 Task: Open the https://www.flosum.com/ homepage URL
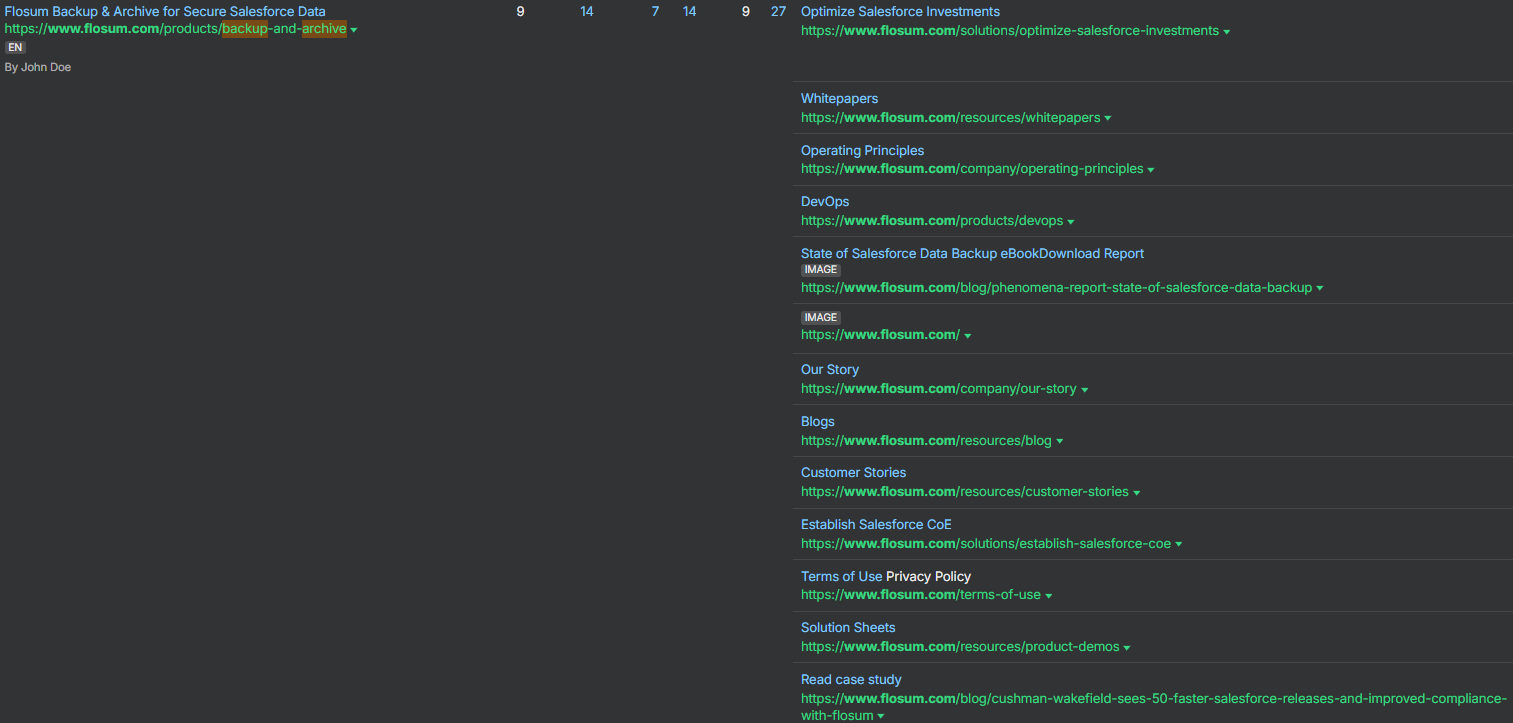(x=880, y=335)
